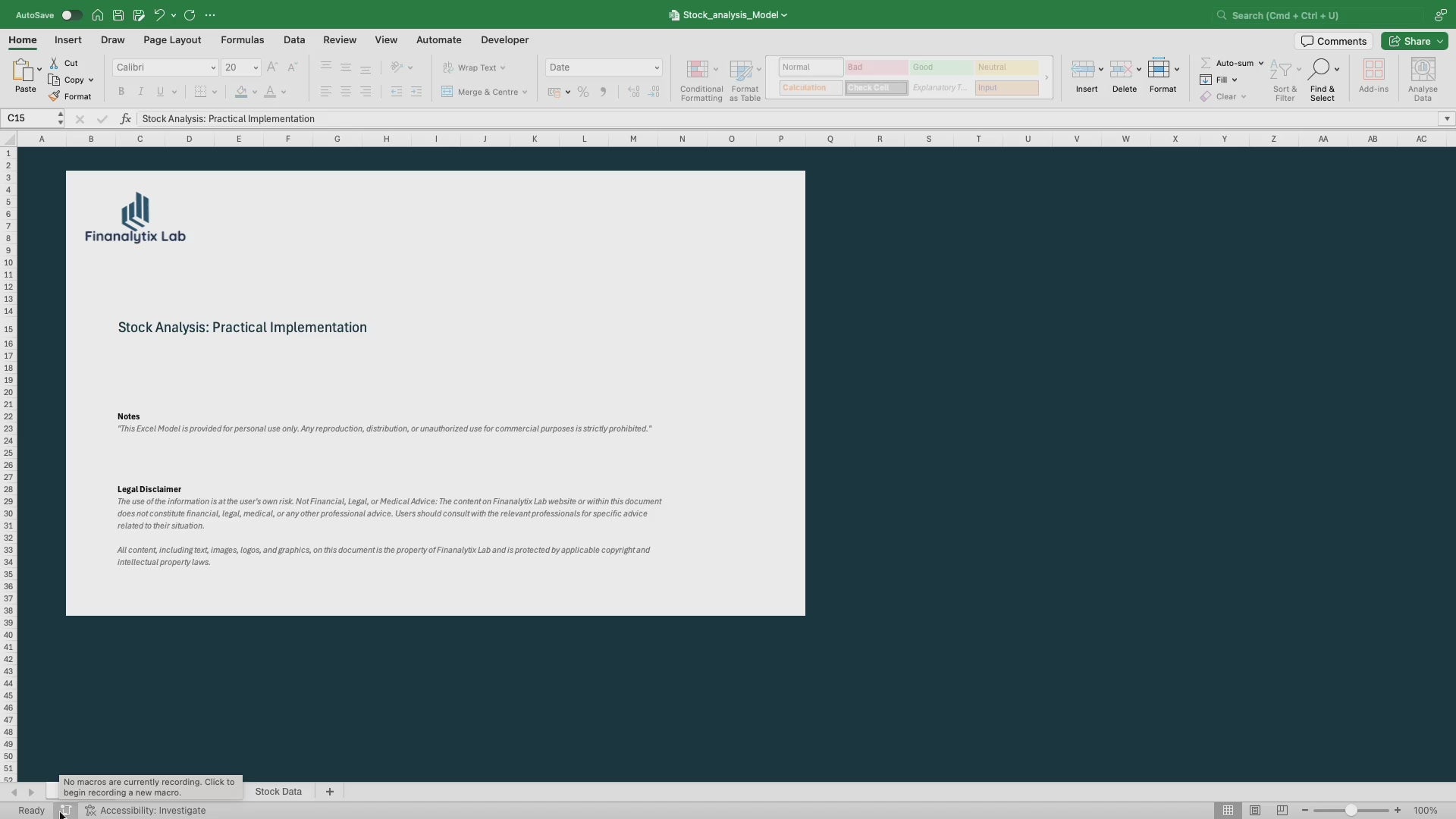1456x819 pixels.
Task: Apply the fill colour bucket
Action: (241, 92)
